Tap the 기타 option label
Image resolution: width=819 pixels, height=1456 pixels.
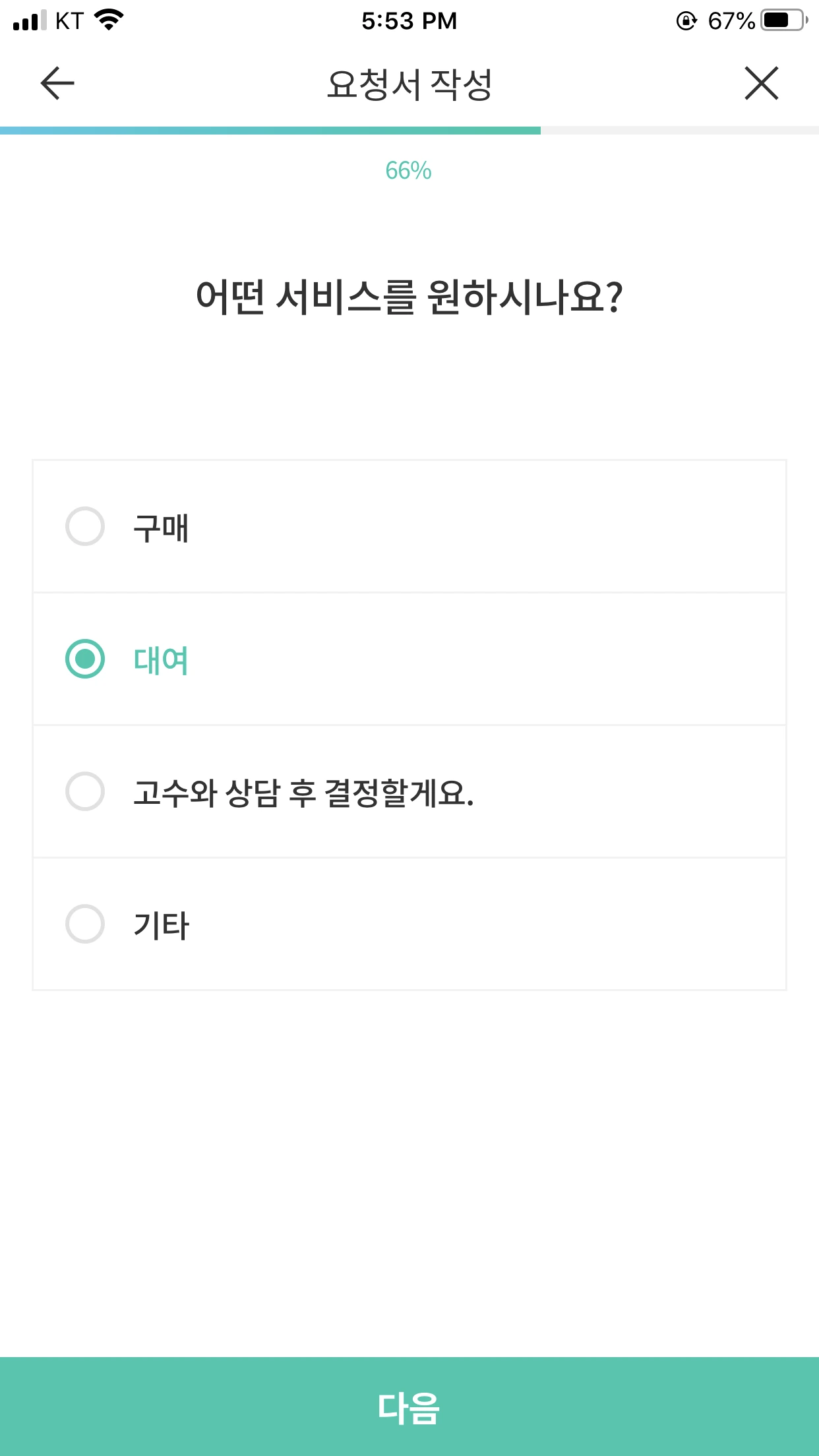(x=162, y=926)
